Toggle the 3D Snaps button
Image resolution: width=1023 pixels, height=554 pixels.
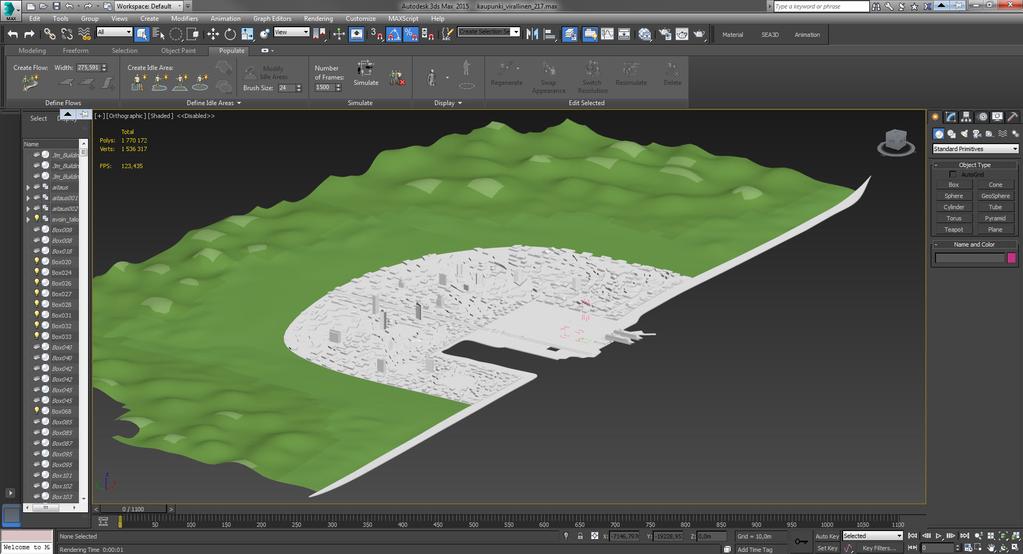376,34
